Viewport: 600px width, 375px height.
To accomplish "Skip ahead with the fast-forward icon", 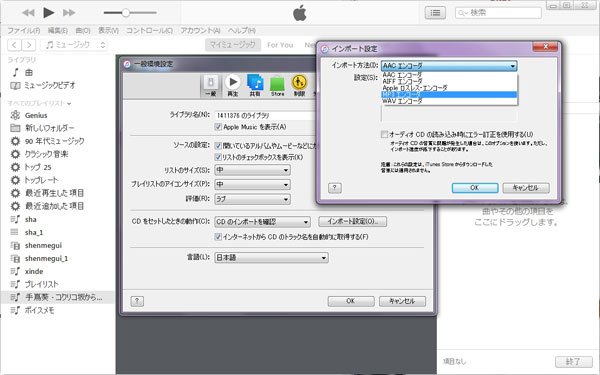I will pos(69,13).
